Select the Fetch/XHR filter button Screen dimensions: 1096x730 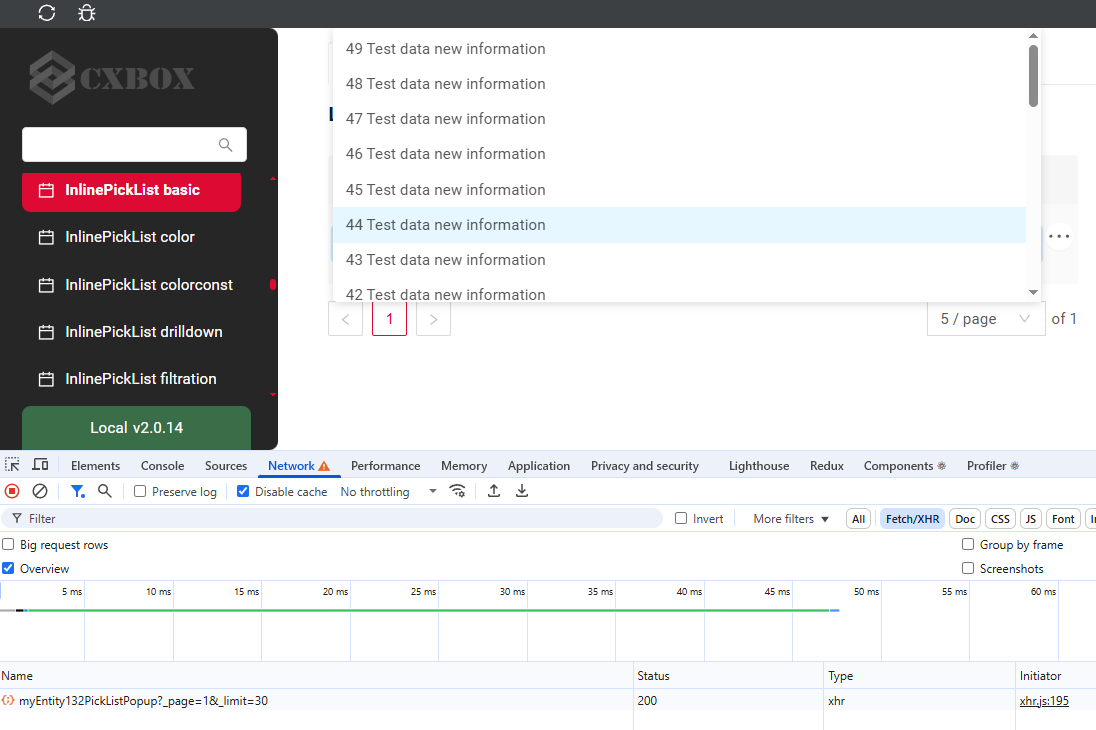tap(912, 519)
